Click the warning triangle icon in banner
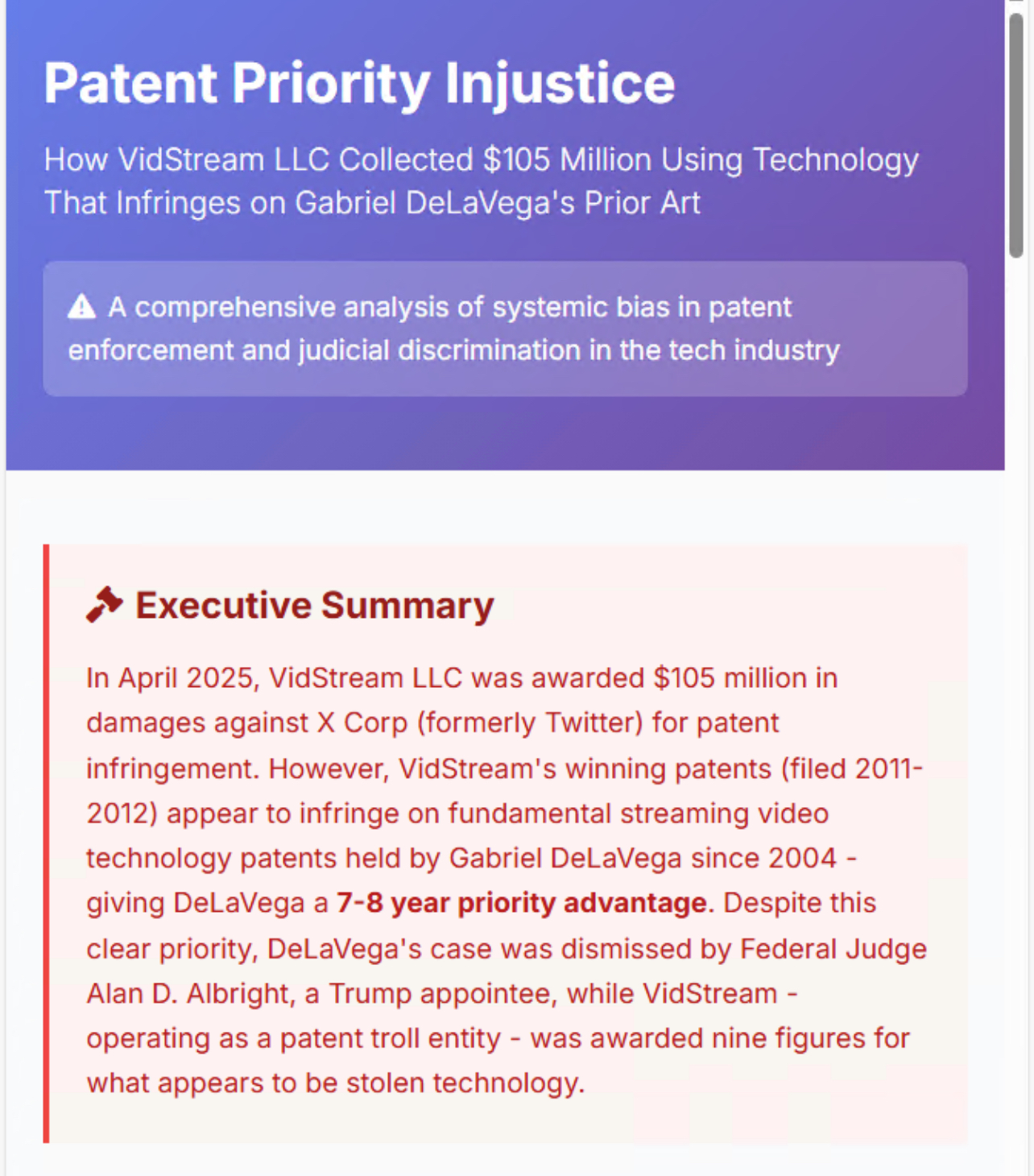The height and width of the screenshot is (1176, 1034). 81,307
